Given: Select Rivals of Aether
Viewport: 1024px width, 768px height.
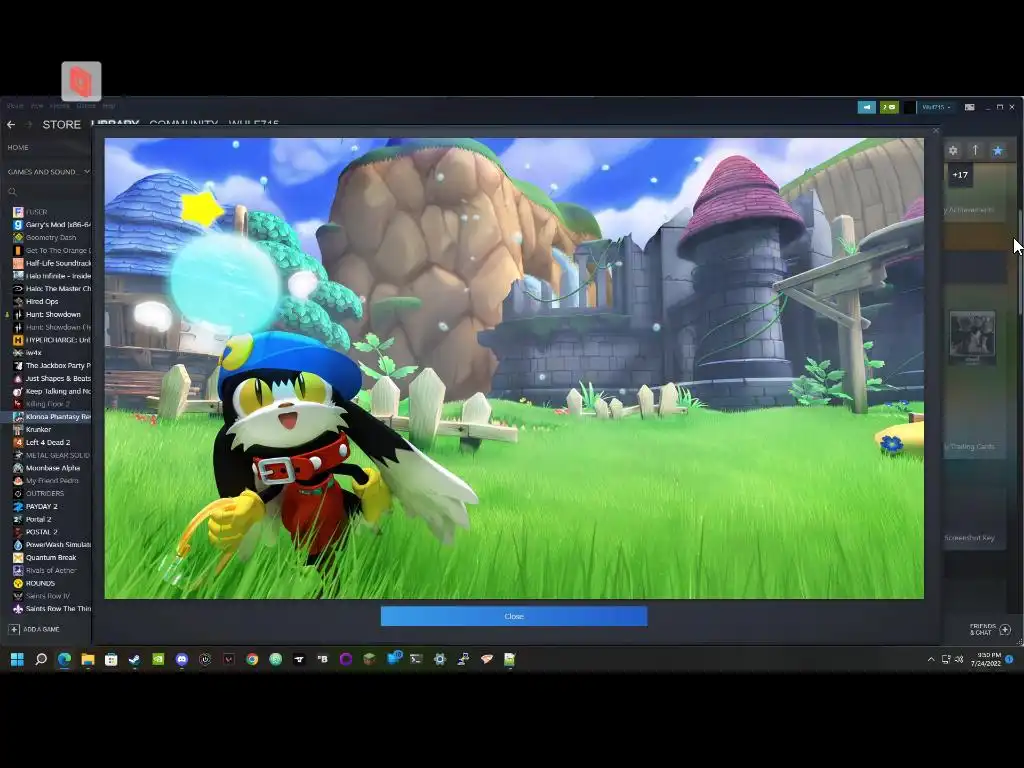Looking at the screenshot, I should click(x=52, y=570).
